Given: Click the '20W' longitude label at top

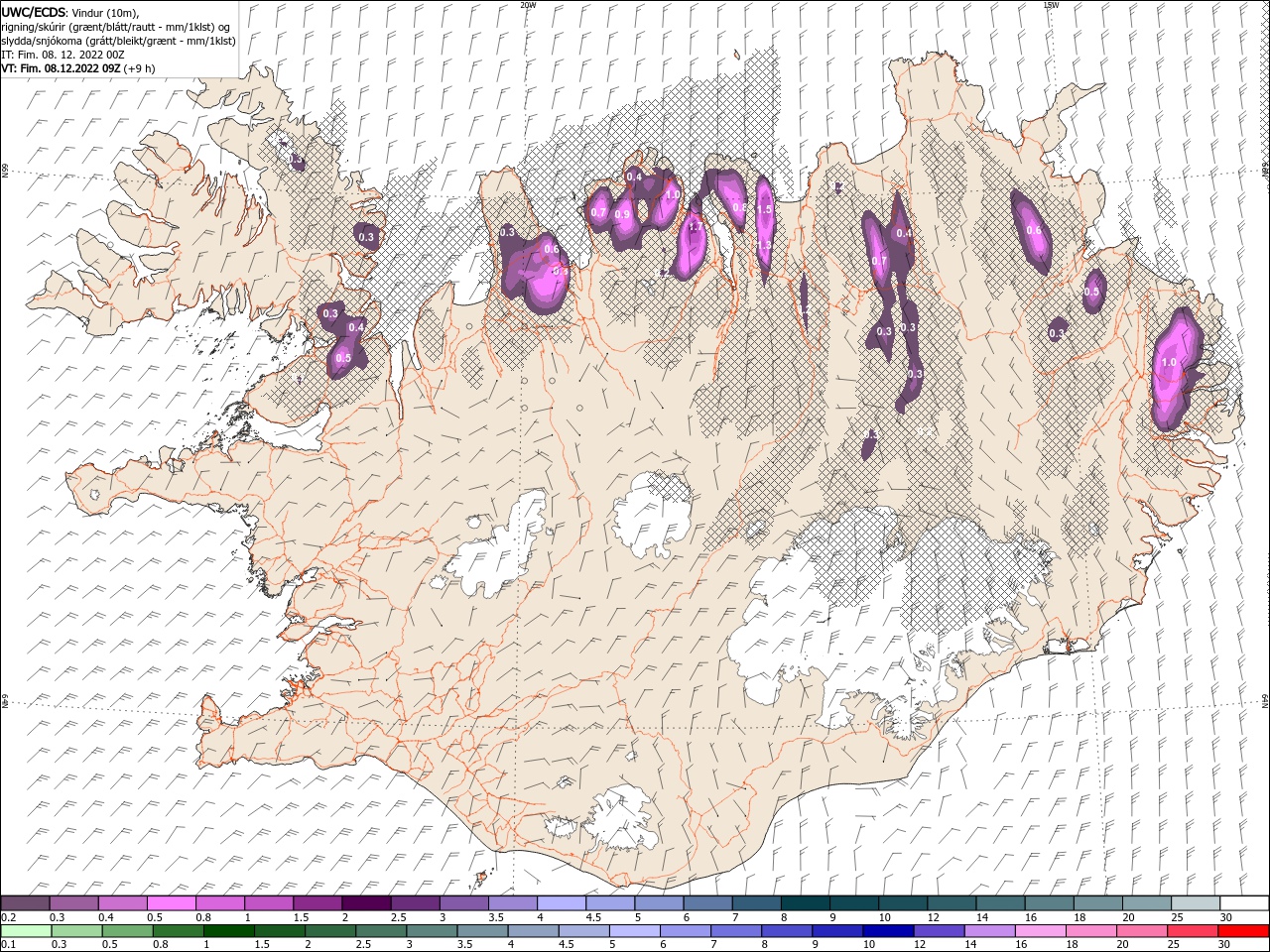Looking at the screenshot, I should click(x=528, y=5).
